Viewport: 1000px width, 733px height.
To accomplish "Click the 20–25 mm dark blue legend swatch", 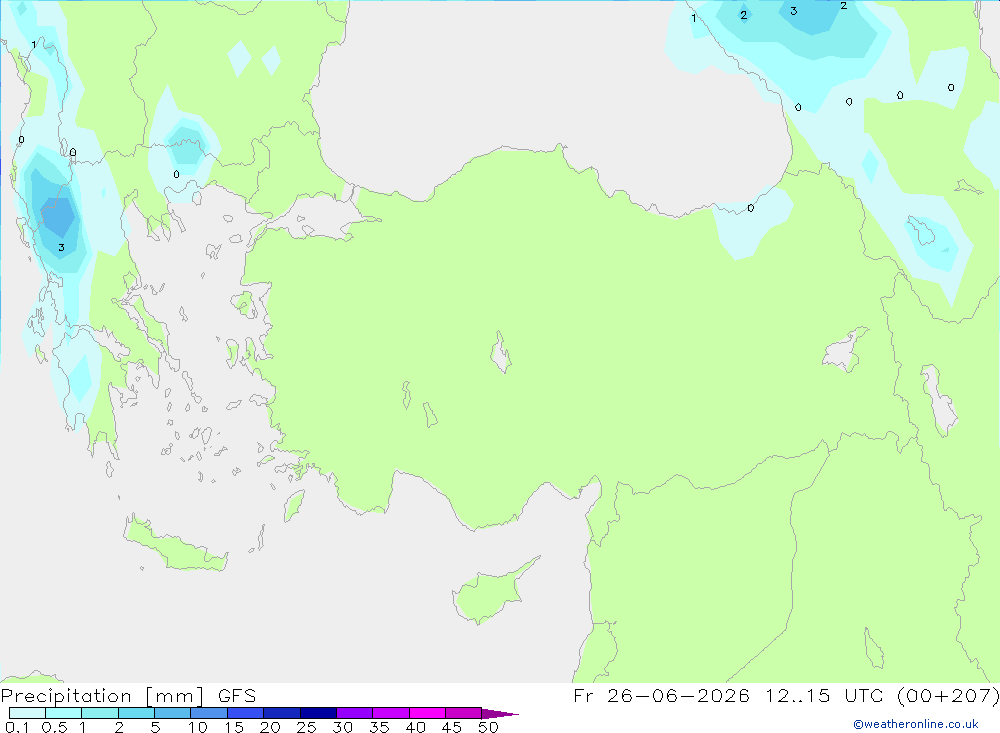I will click(281, 713).
